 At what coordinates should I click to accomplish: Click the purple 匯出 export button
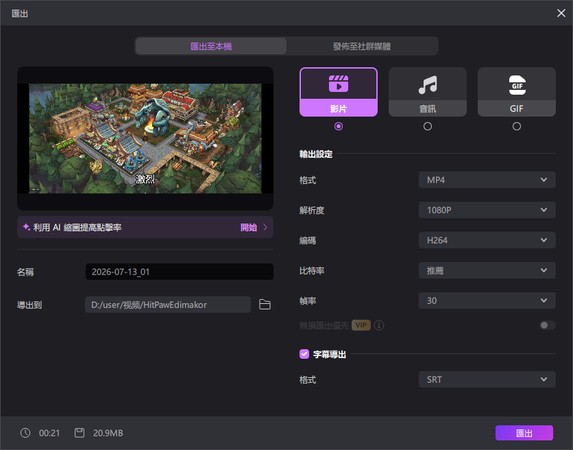click(524, 433)
